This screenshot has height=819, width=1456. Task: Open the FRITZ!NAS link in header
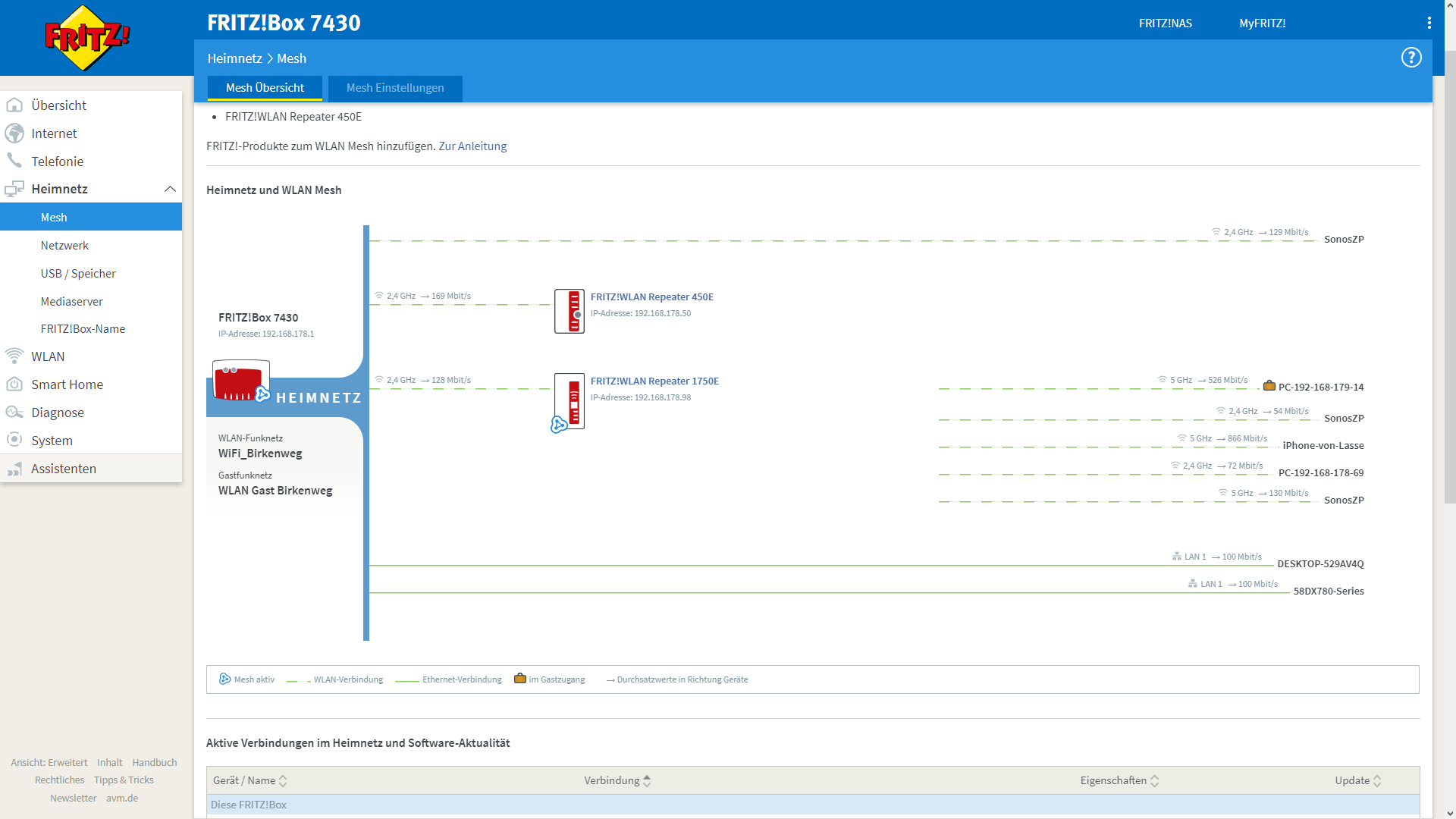pos(1165,24)
